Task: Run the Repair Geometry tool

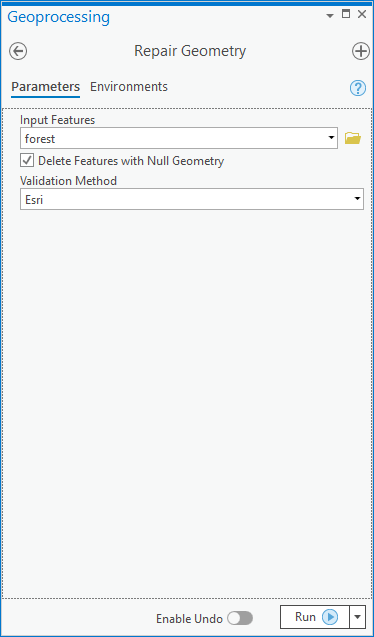Action: (315, 617)
